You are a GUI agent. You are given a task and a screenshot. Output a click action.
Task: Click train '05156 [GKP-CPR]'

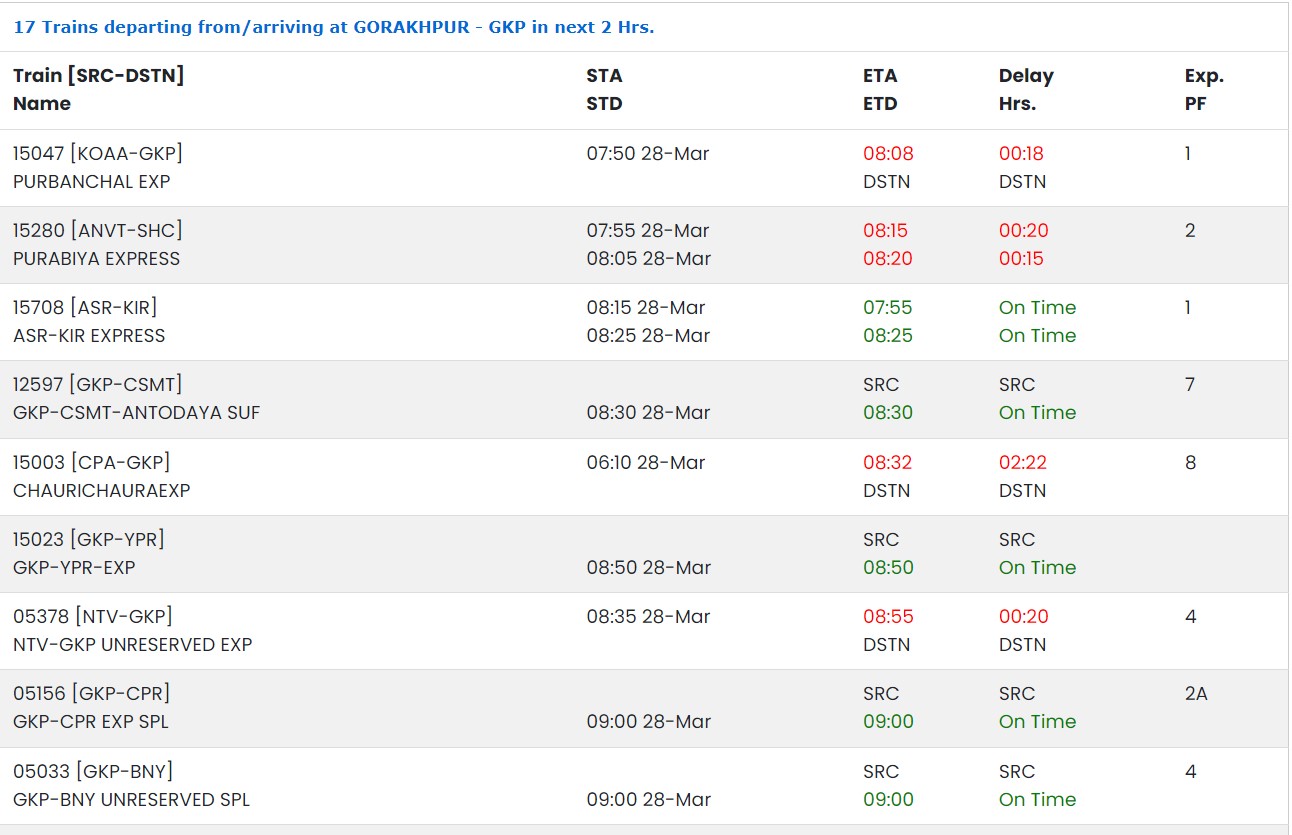92,694
